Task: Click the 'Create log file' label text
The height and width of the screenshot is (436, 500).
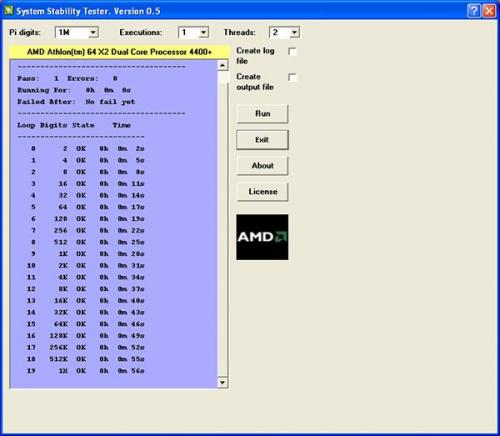Action: (255, 56)
